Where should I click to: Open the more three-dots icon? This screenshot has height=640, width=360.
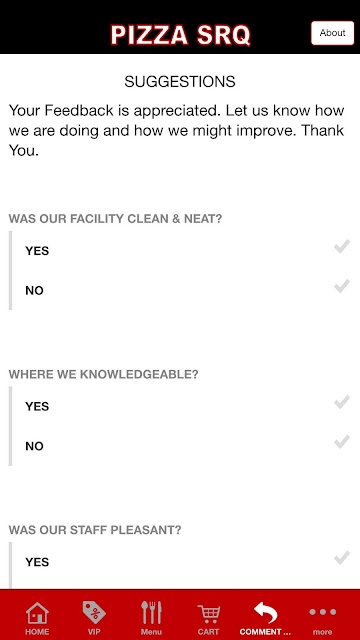[322, 612]
